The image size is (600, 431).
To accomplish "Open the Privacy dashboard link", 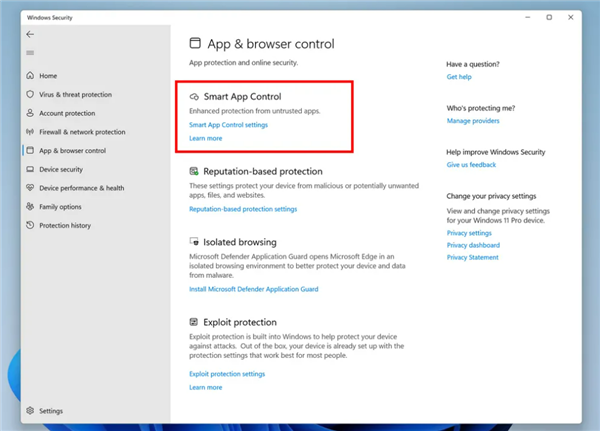I will click(473, 245).
